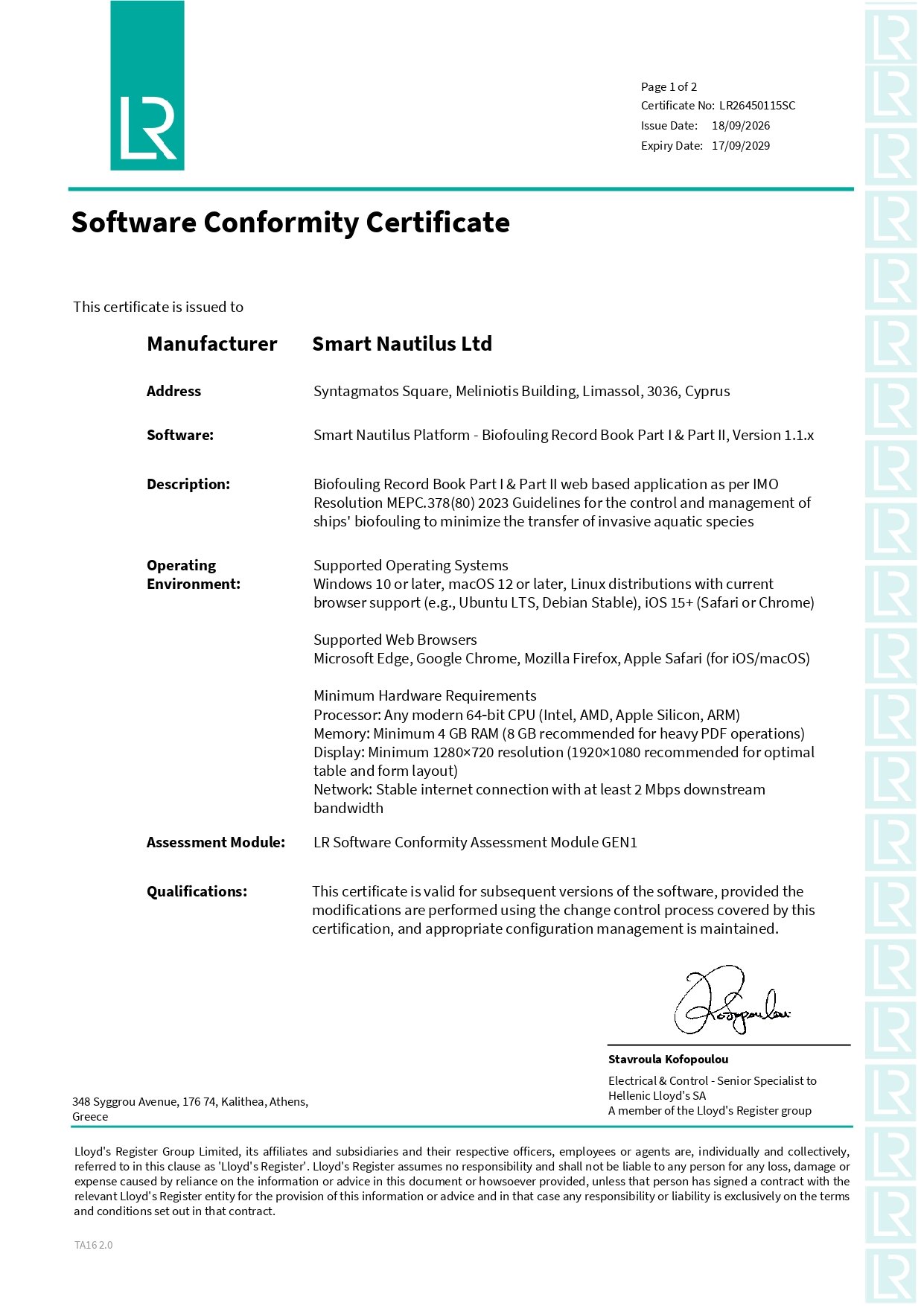The image size is (924, 1306).
Task: Click 'Minimum Hardware Requirements' heading
Action: pyautogui.click(x=425, y=695)
